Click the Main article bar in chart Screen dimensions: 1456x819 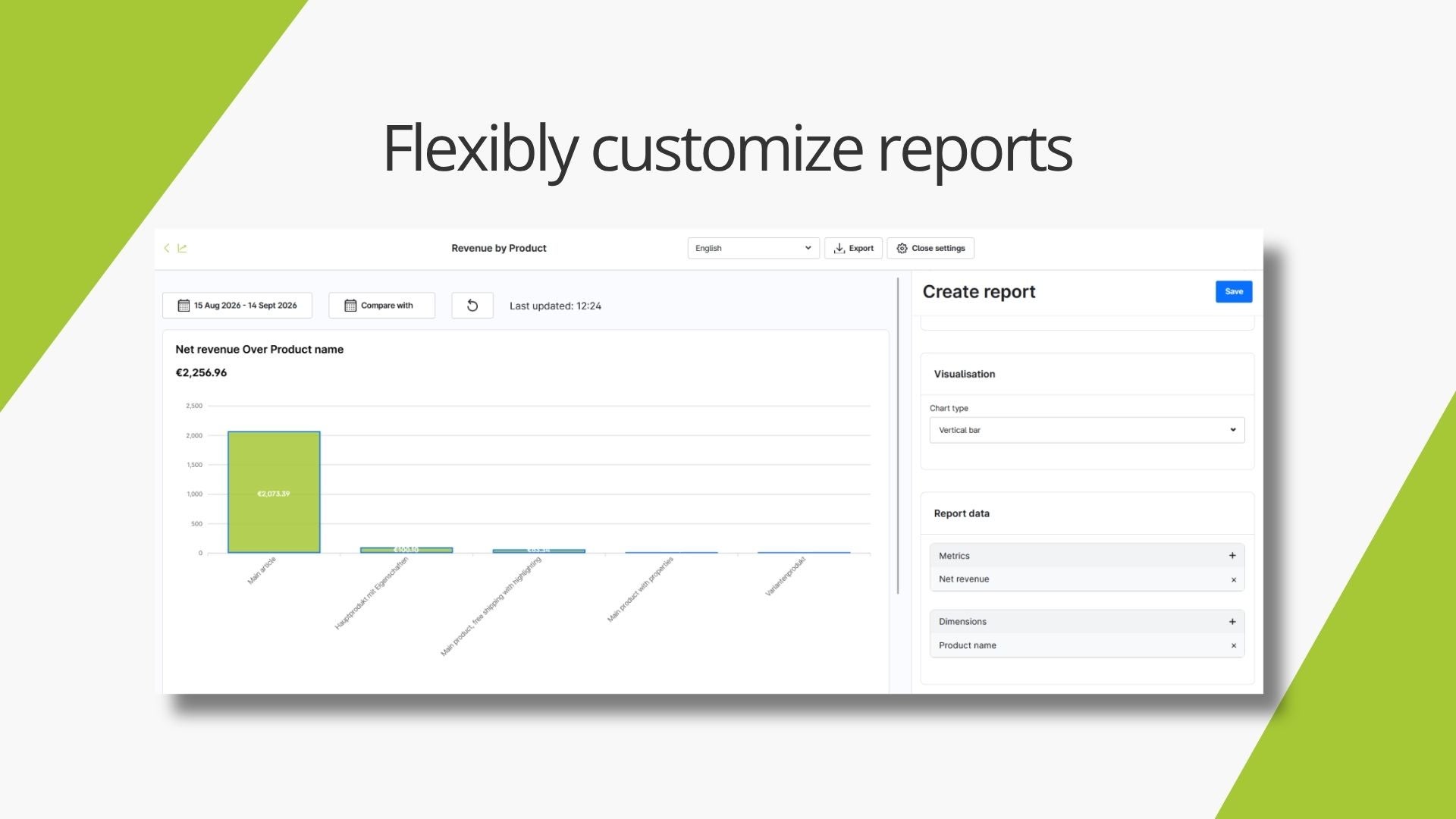274,492
